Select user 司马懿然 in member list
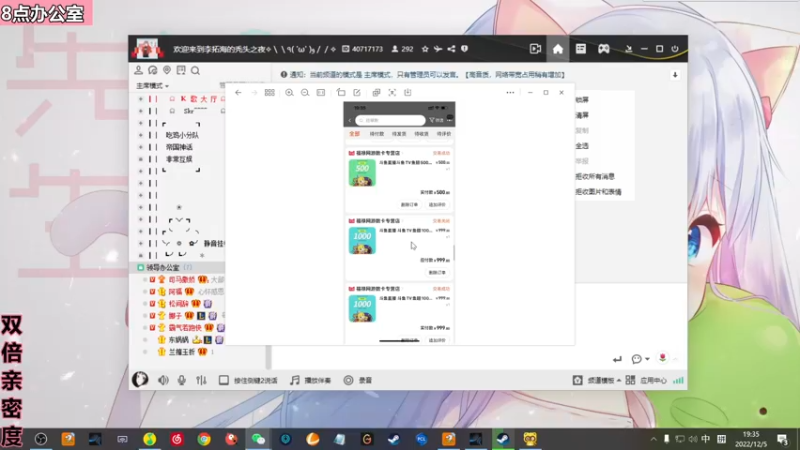800x450 pixels. 182,280
